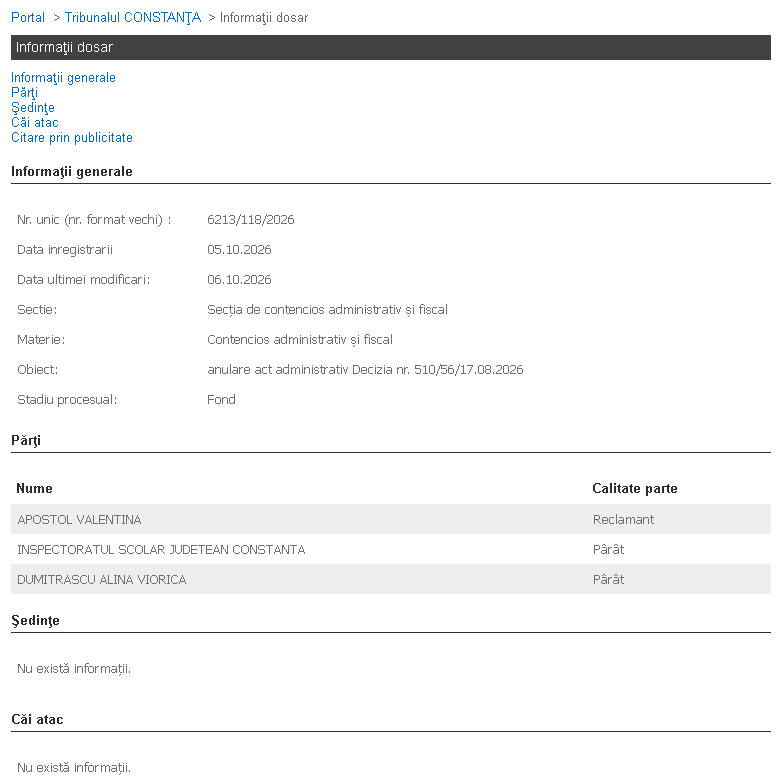Select party APOSTOL VALENTINA

pos(79,519)
